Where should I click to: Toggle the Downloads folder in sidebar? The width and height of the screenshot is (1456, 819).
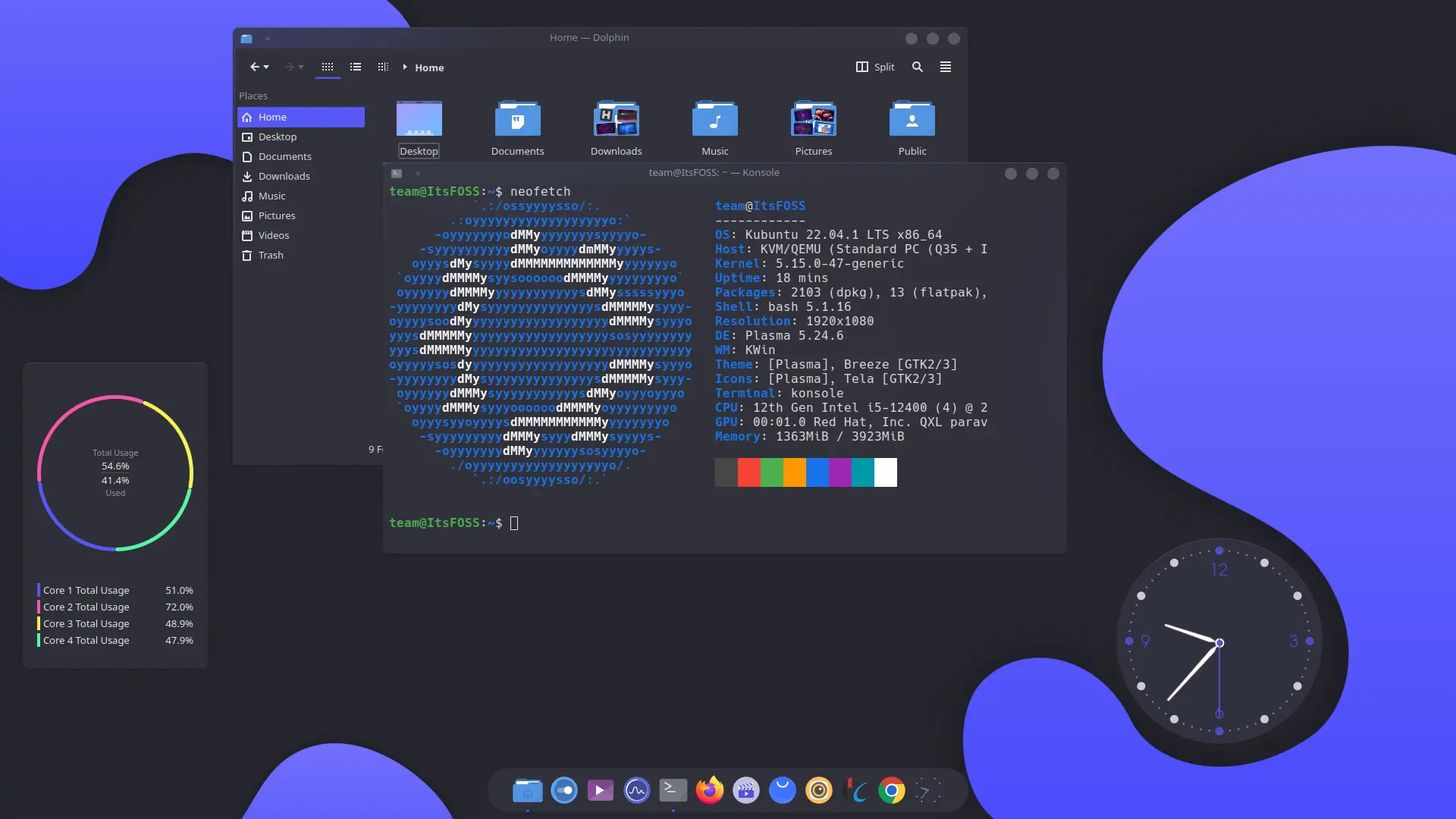284,176
